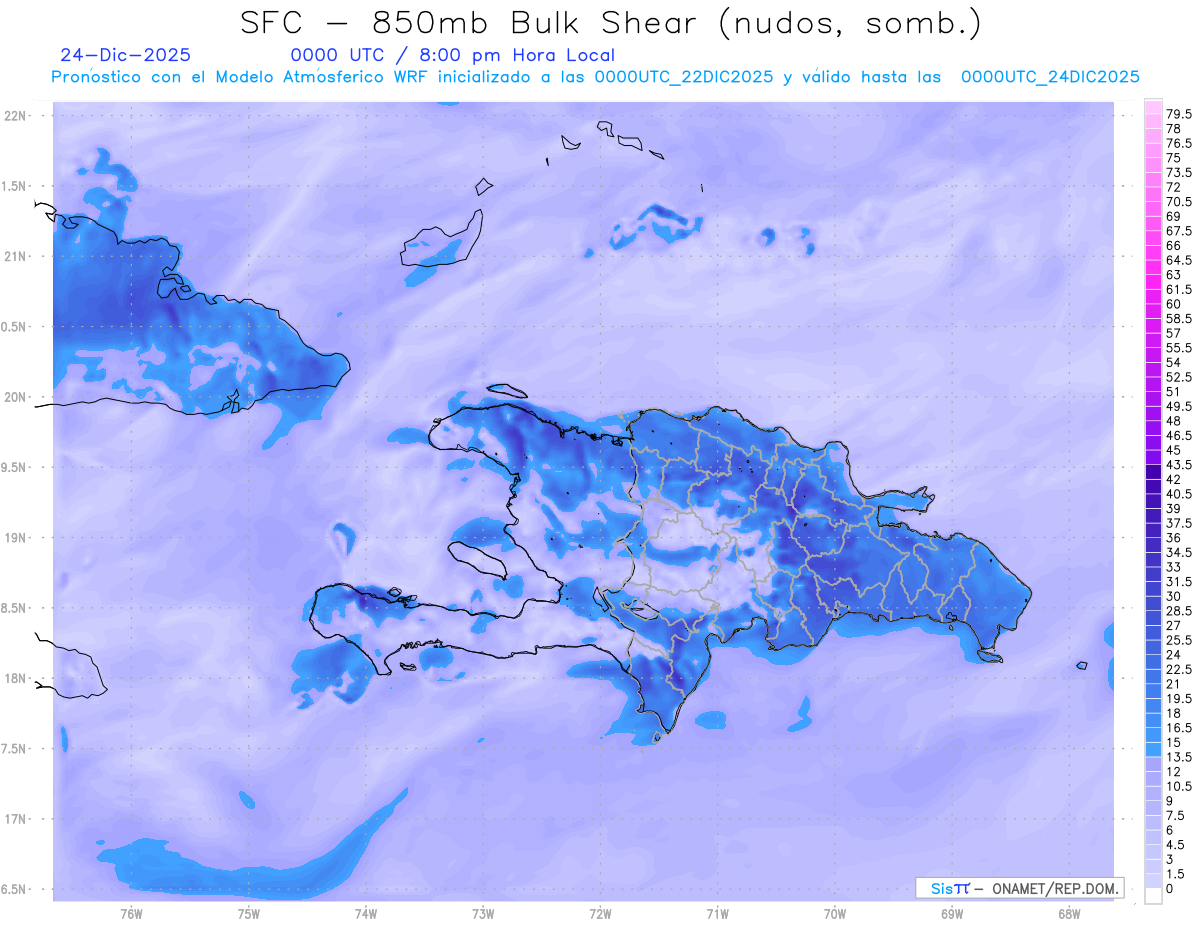This screenshot has height=927, width=1200.
Task: Click the "37.5" color scale value
Action: point(1179,523)
